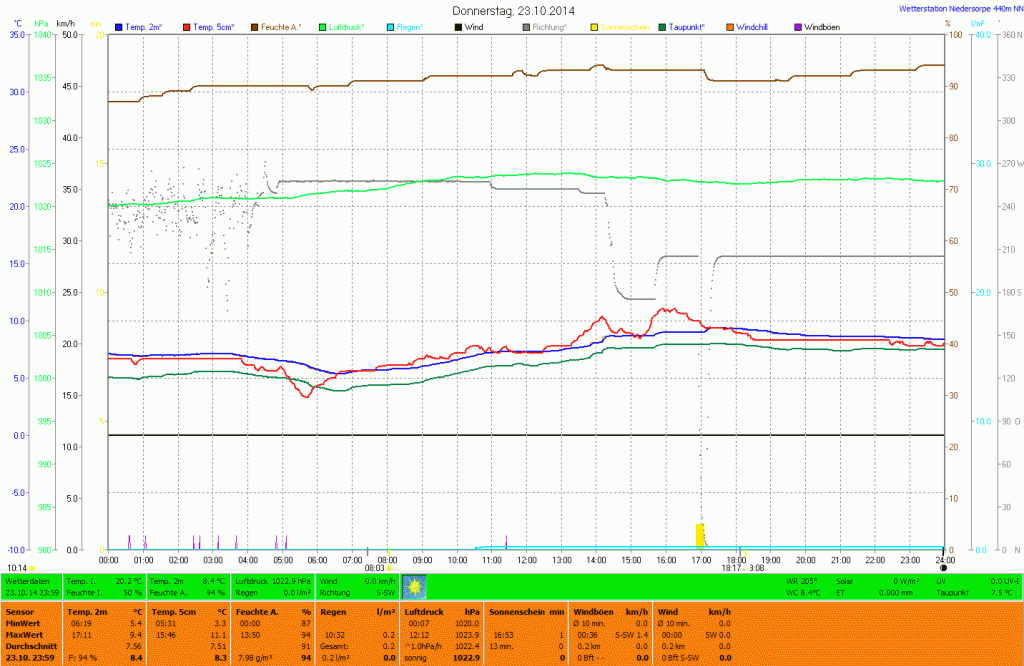The width and height of the screenshot is (1024, 666).
Task: Click the yellow Sonnenschein legend marker
Action: point(594,26)
